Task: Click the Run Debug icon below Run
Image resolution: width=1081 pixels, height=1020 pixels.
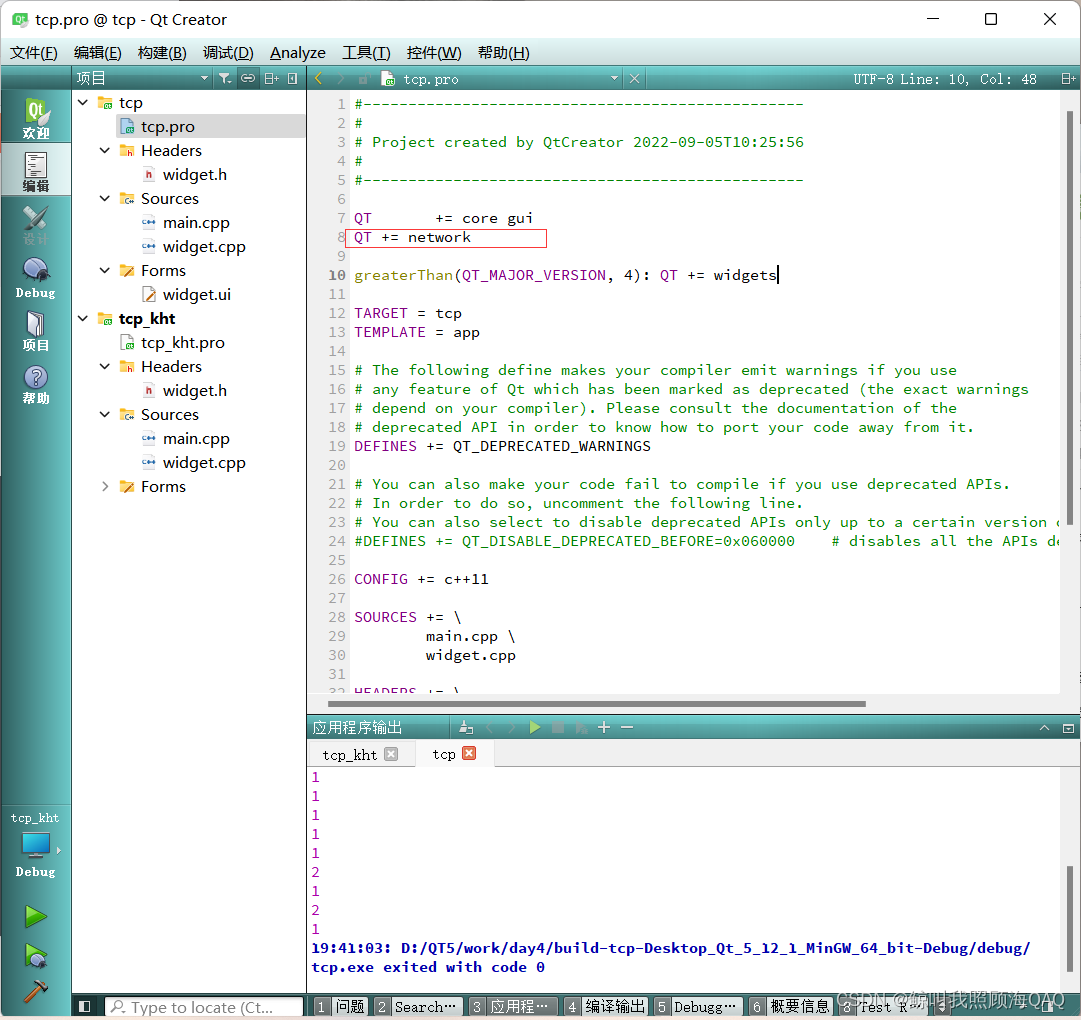Action: coord(36,957)
